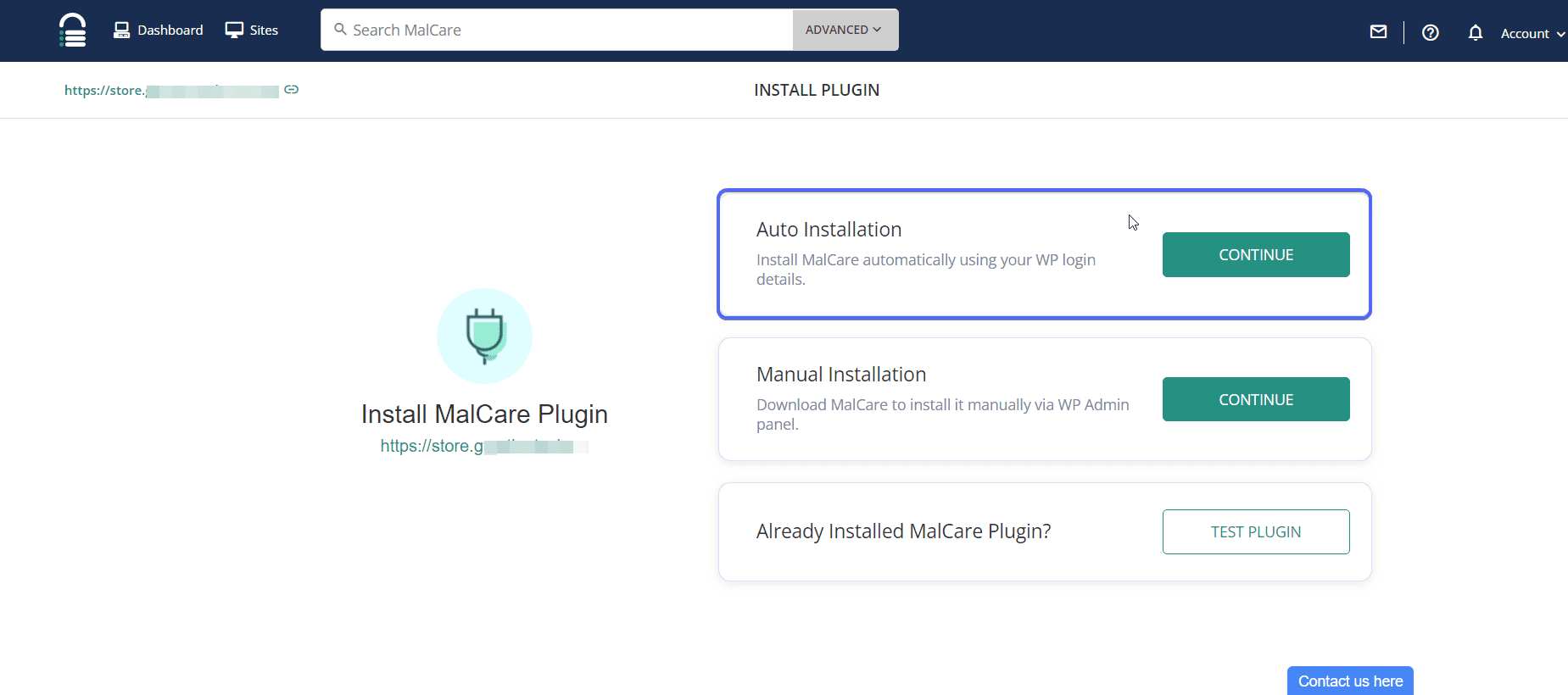Expand the Account dropdown menu

1532,33
